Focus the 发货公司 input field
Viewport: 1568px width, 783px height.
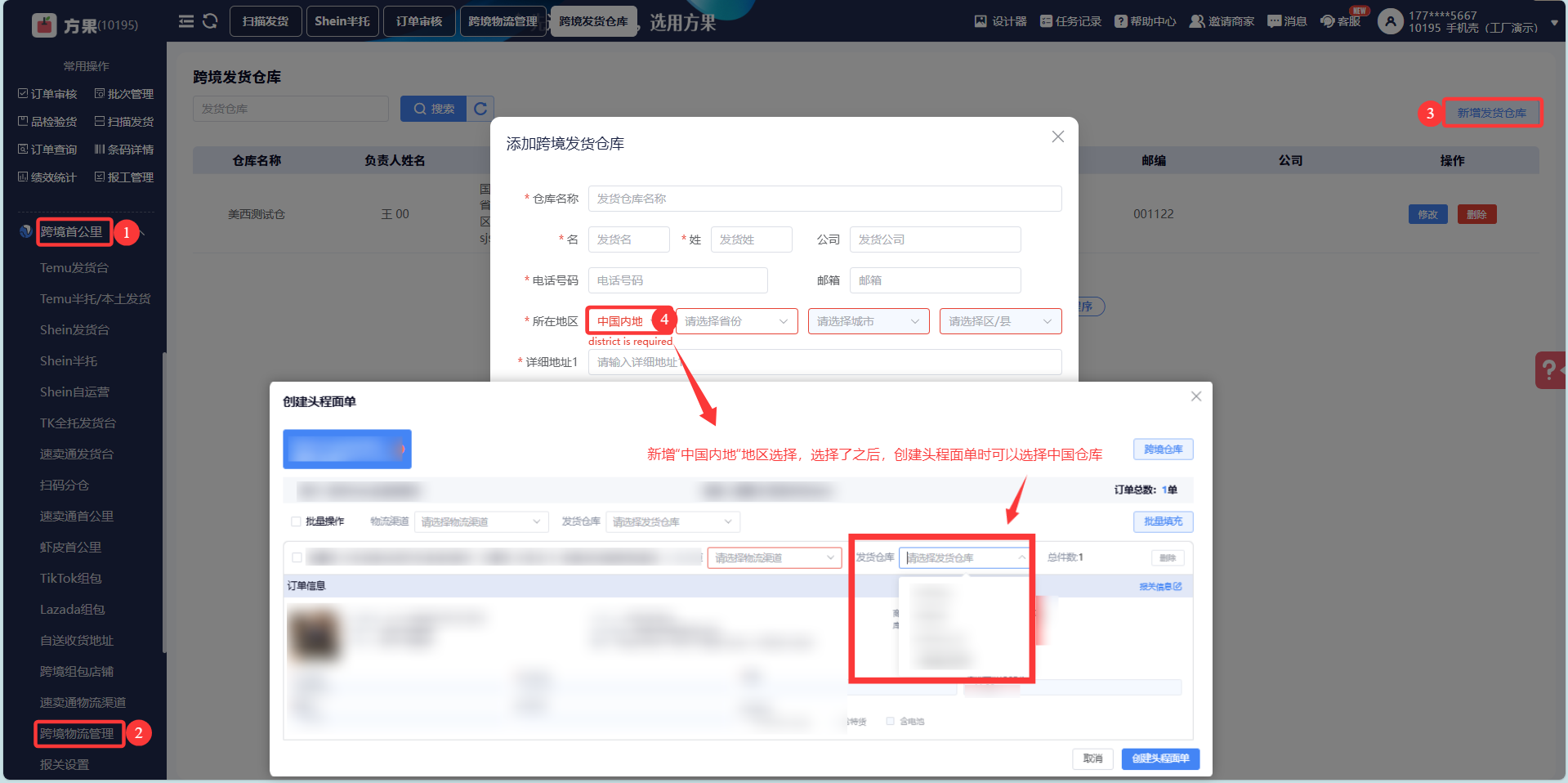936,239
